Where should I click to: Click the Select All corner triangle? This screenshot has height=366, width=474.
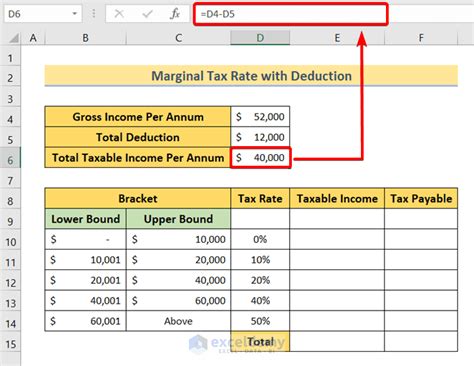[14, 38]
